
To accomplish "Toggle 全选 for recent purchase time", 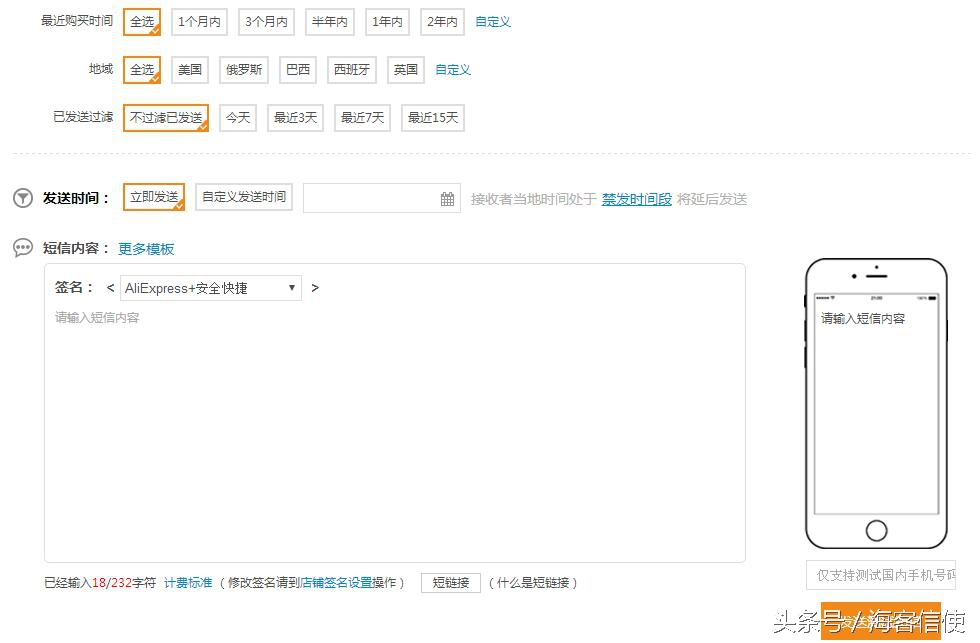I will pos(140,21).
